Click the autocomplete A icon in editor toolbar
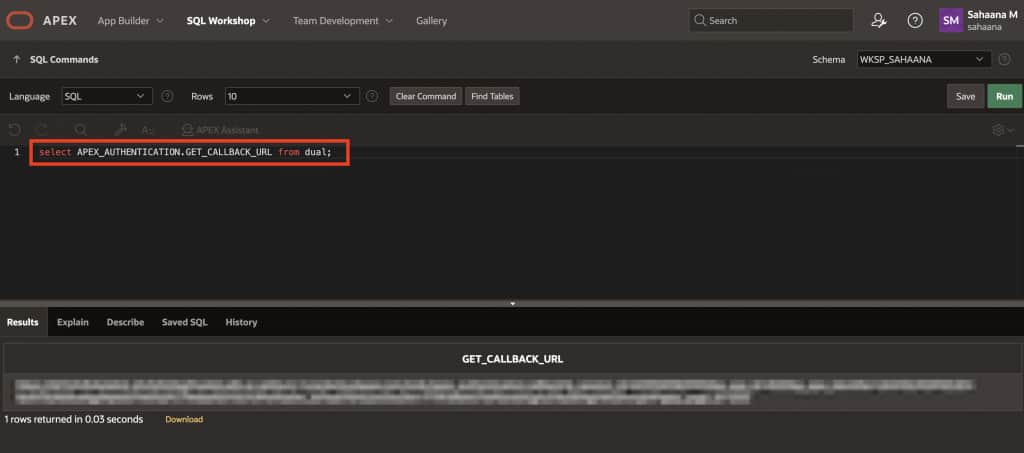Screen dimensions: 1024x453 (x=147, y=130)
